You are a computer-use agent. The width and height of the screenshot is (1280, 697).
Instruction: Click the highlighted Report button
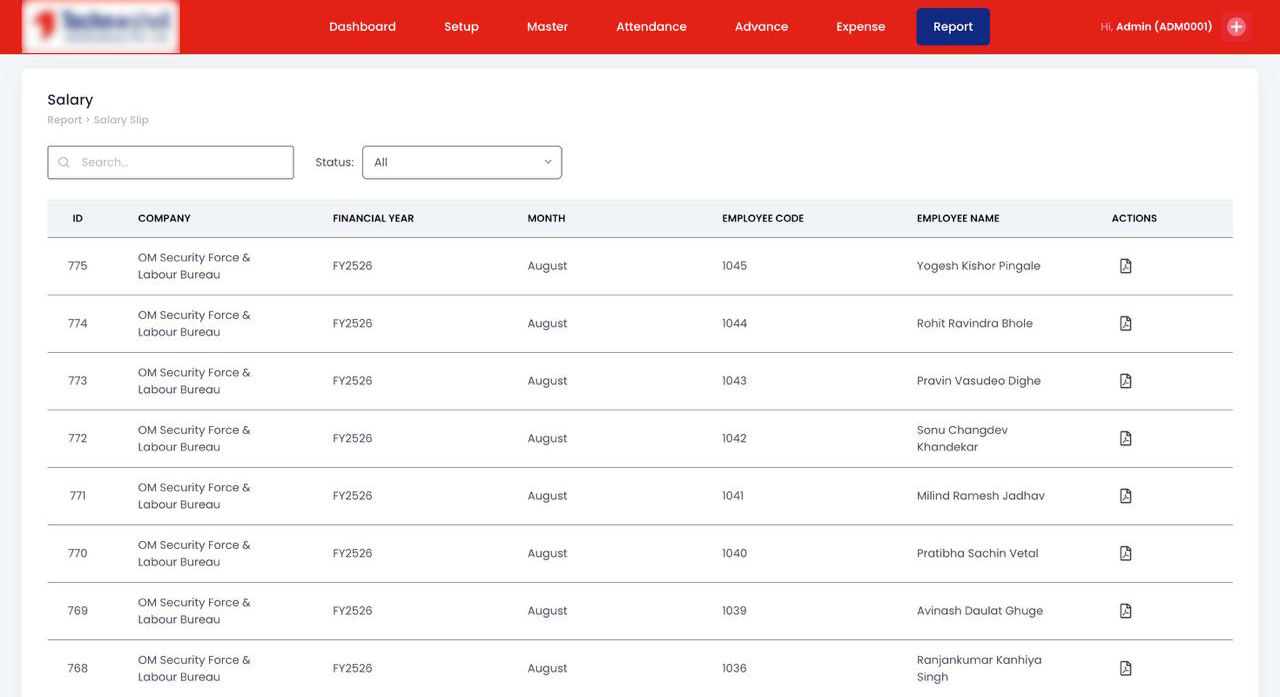(952, 27)
